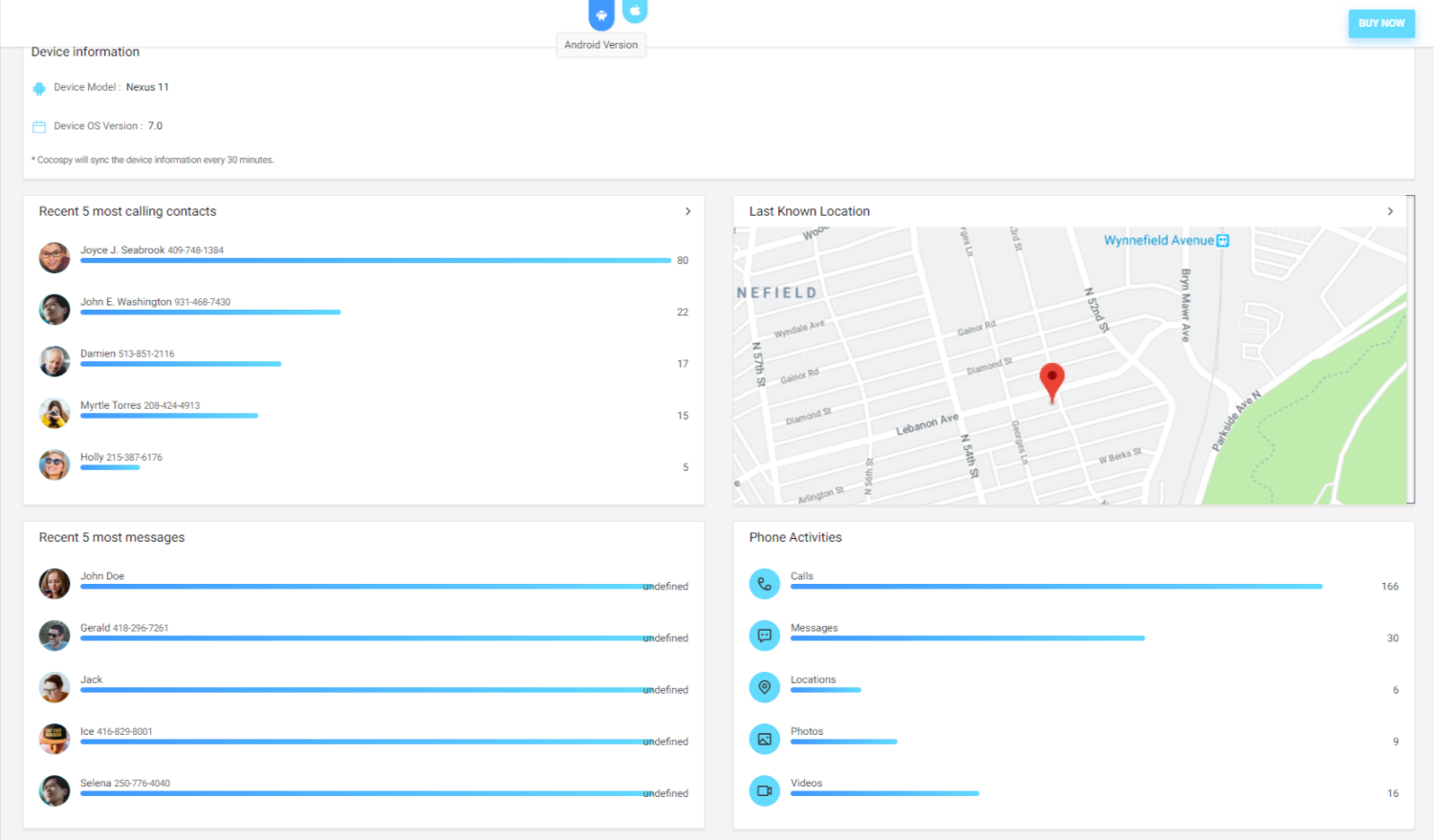Click the Wynnefield Avenue station icon
This screenshot has height=840, width=1434.
pos(1223,241)
